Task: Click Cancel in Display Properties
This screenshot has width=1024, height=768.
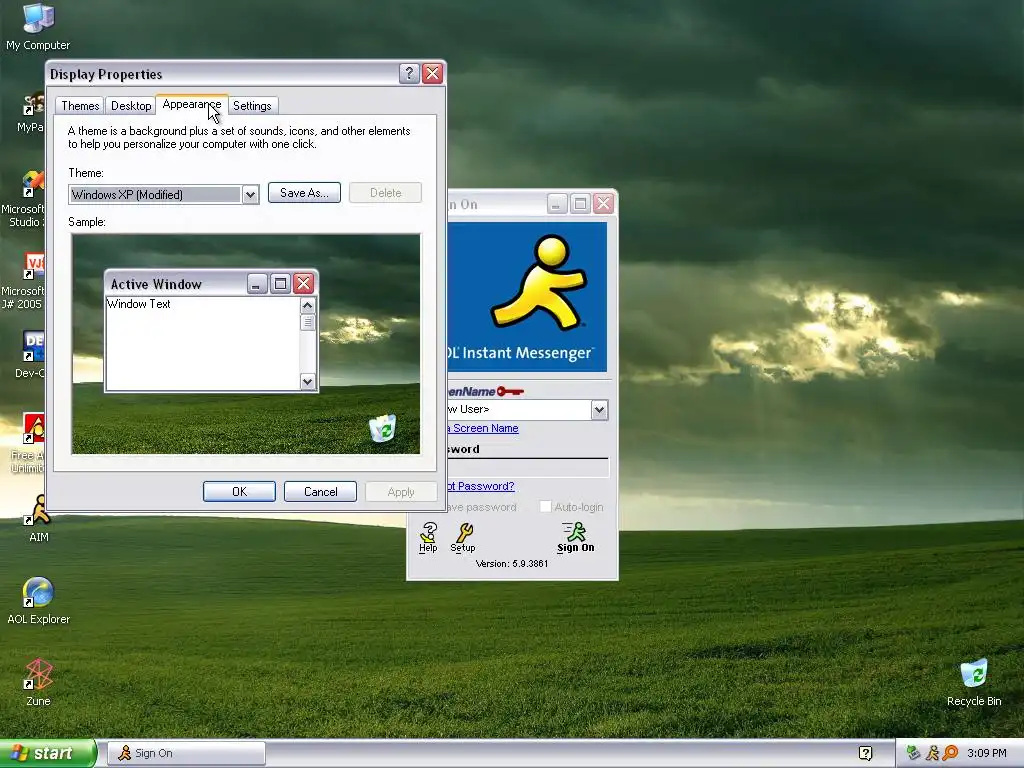Action: tap(320, 492)
